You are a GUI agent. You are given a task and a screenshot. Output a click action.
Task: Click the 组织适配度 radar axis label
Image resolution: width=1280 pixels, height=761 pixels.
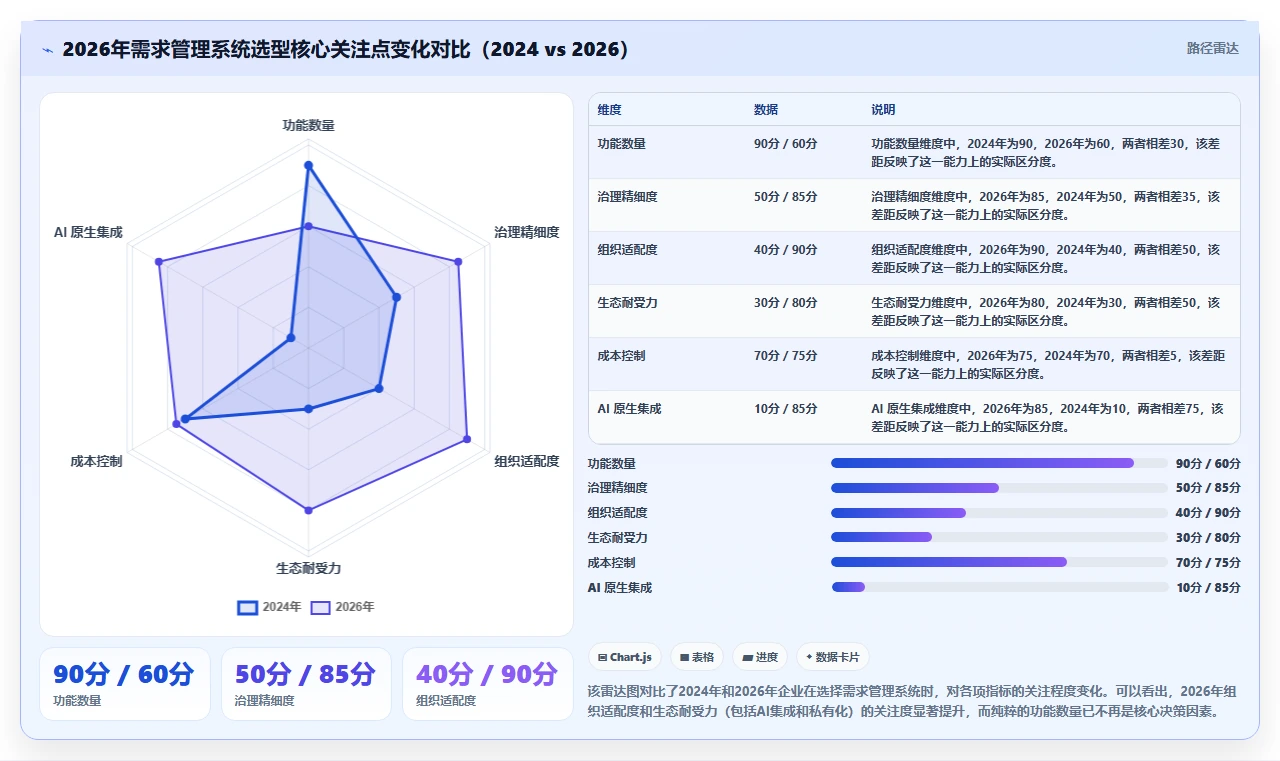[527, 461]
